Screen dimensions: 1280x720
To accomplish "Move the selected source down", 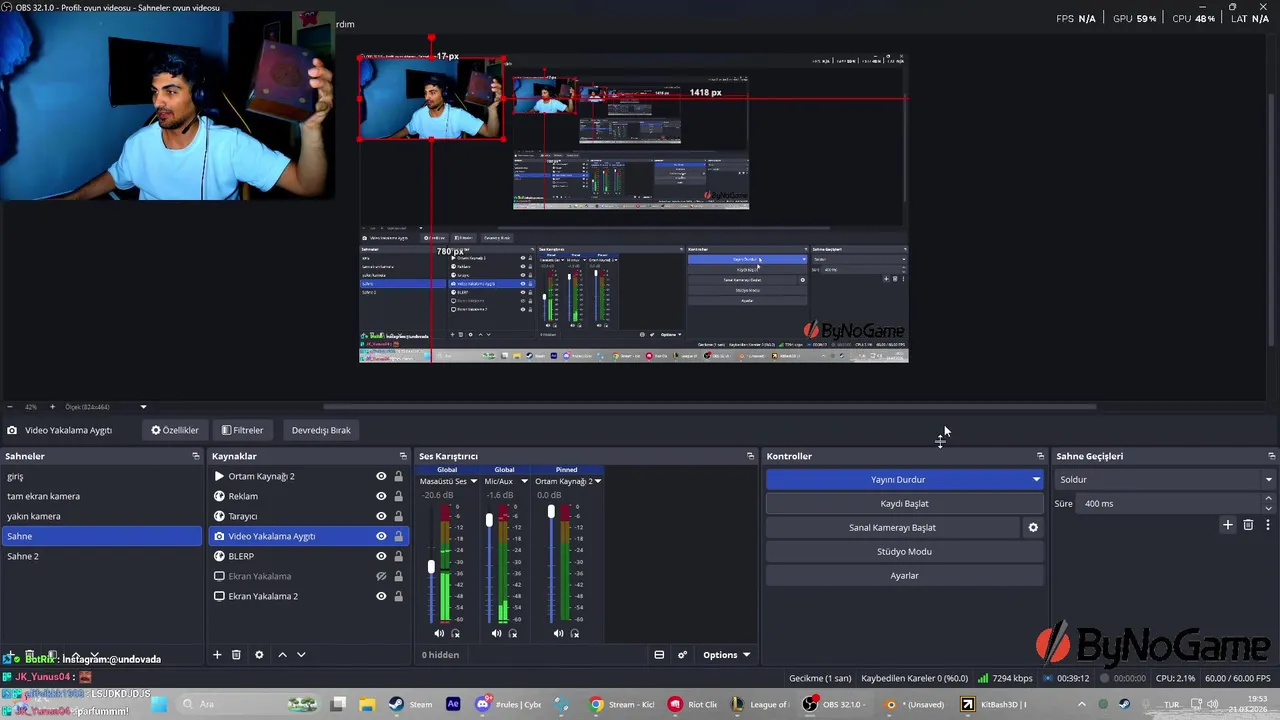I will pos(301,655).
